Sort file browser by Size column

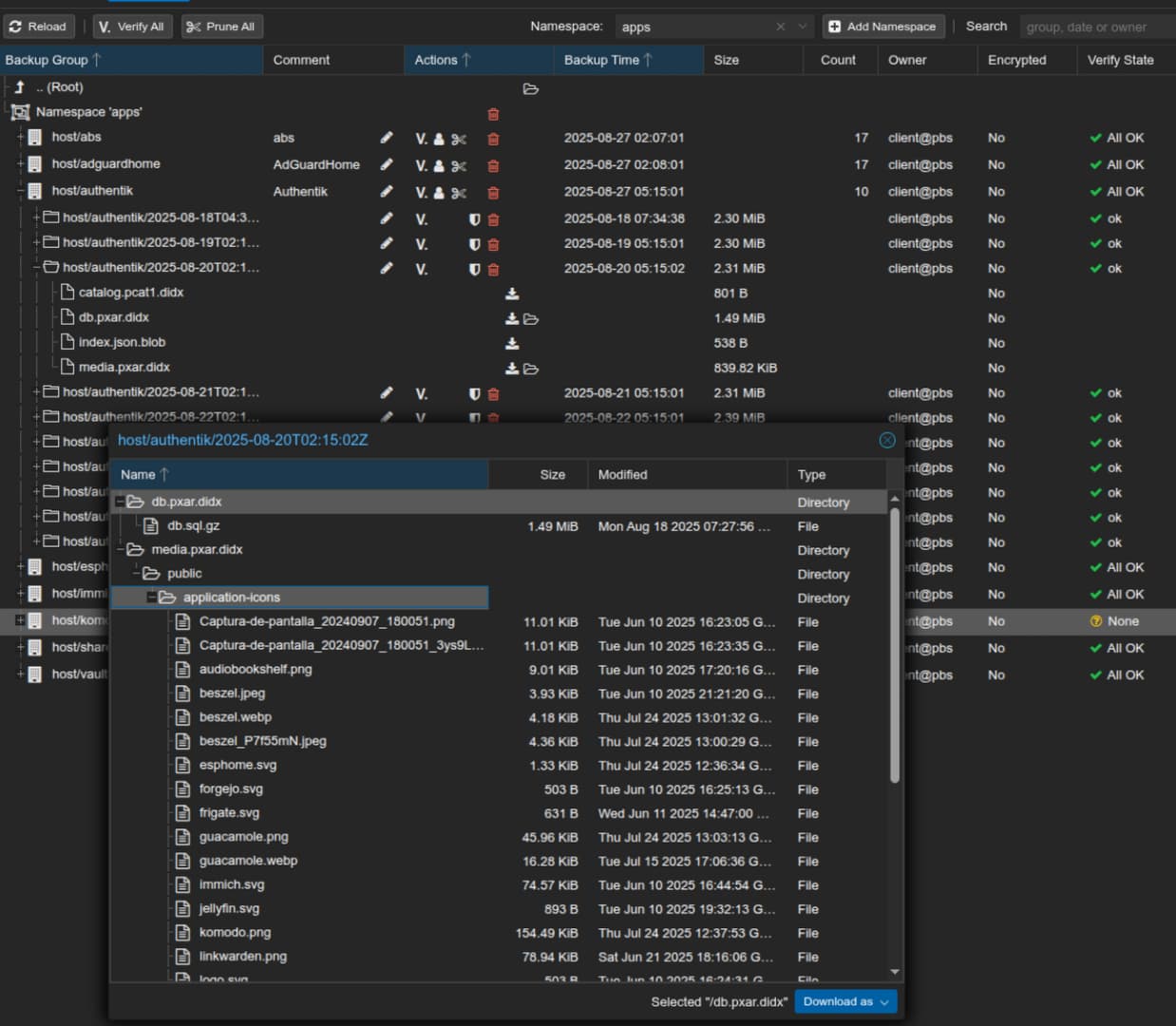[552, 475]
